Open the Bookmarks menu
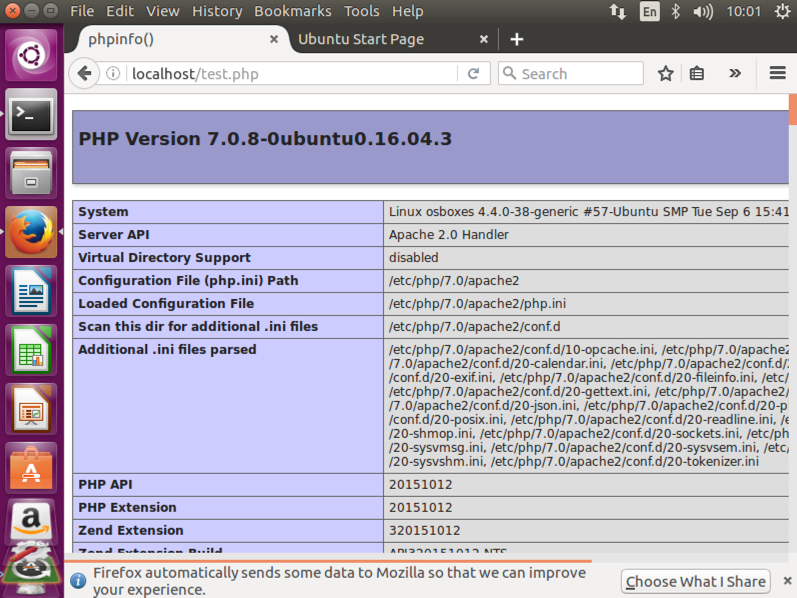797x598 pixels. [x=293, y=11]
